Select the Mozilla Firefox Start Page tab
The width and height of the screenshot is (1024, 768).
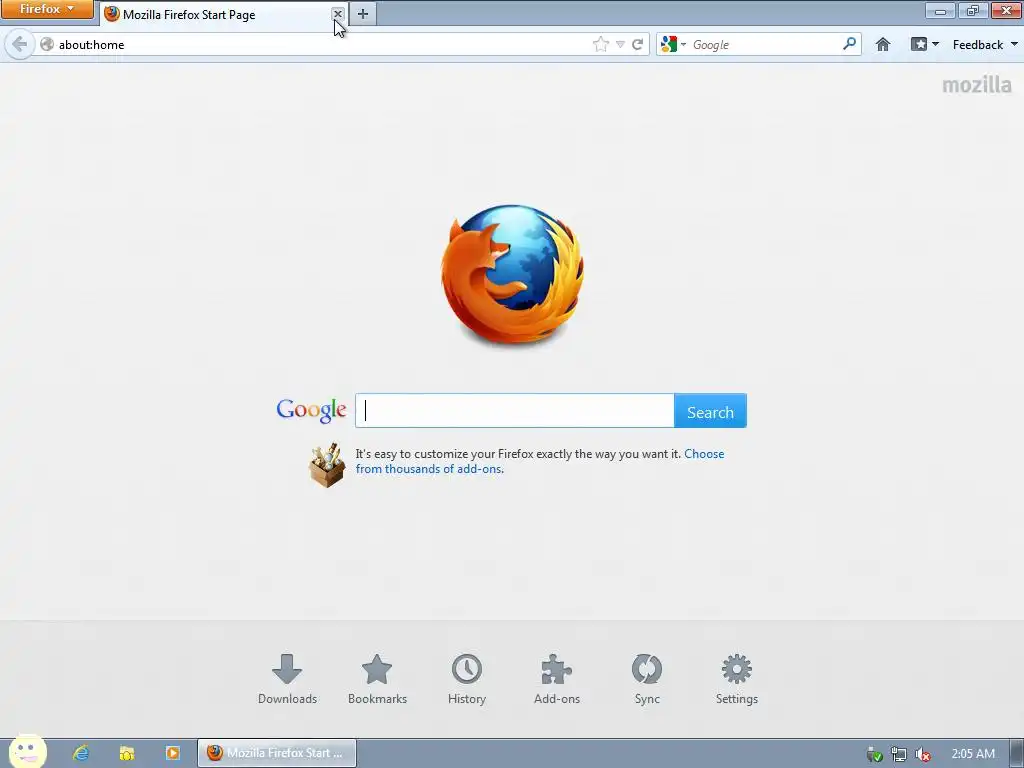[x=224, y=14]
